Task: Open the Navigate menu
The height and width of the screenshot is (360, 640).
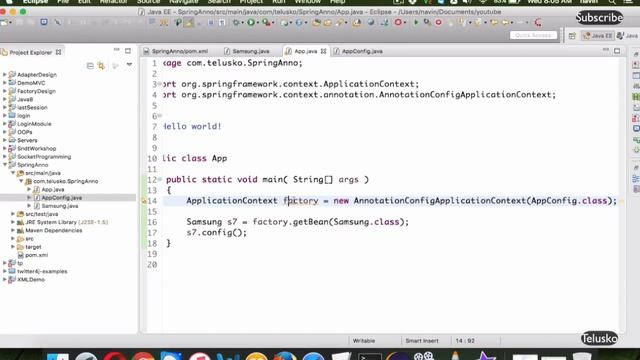Action: (x=183, y=2)
